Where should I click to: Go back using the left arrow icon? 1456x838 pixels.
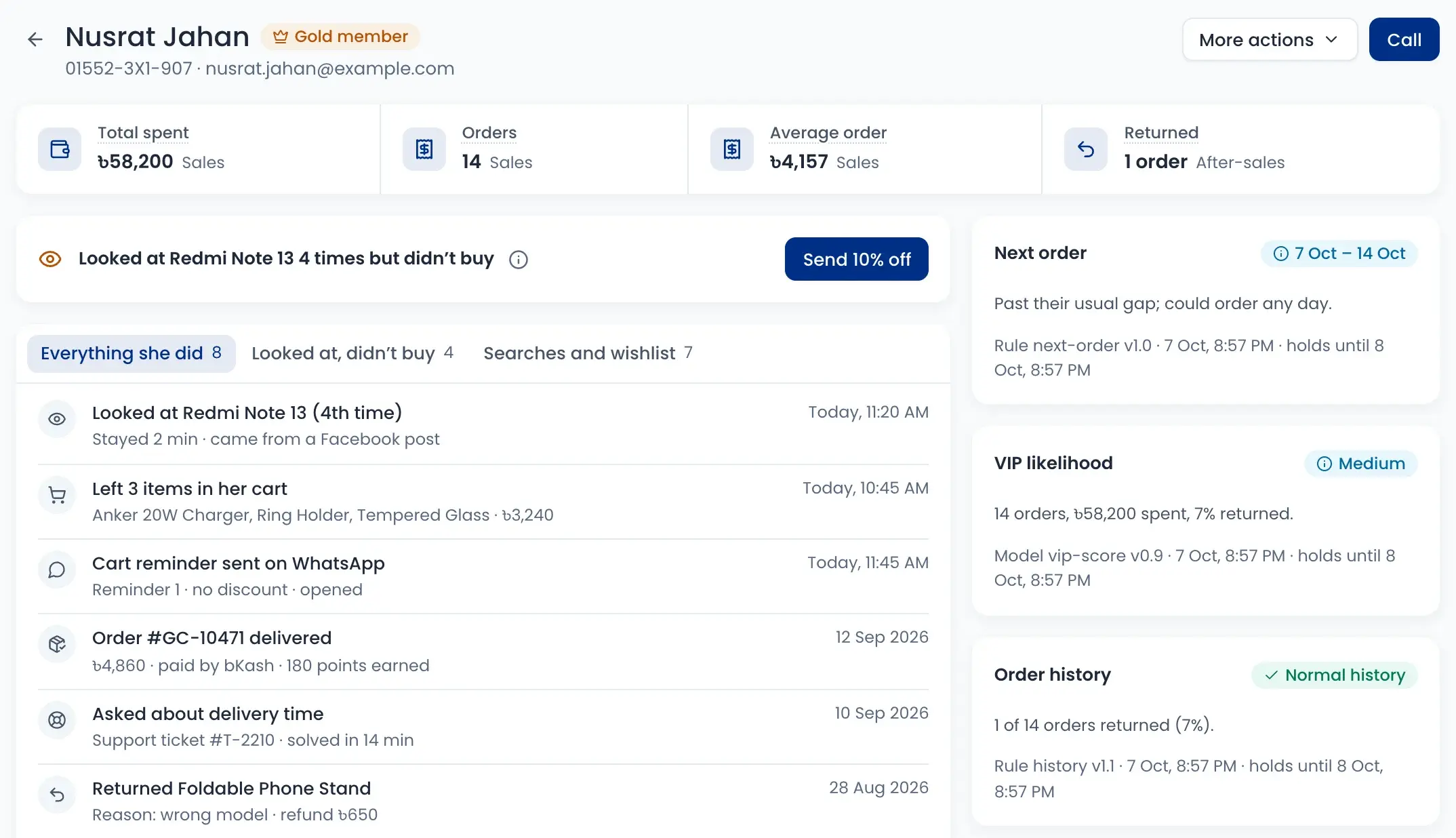(35, 39)
